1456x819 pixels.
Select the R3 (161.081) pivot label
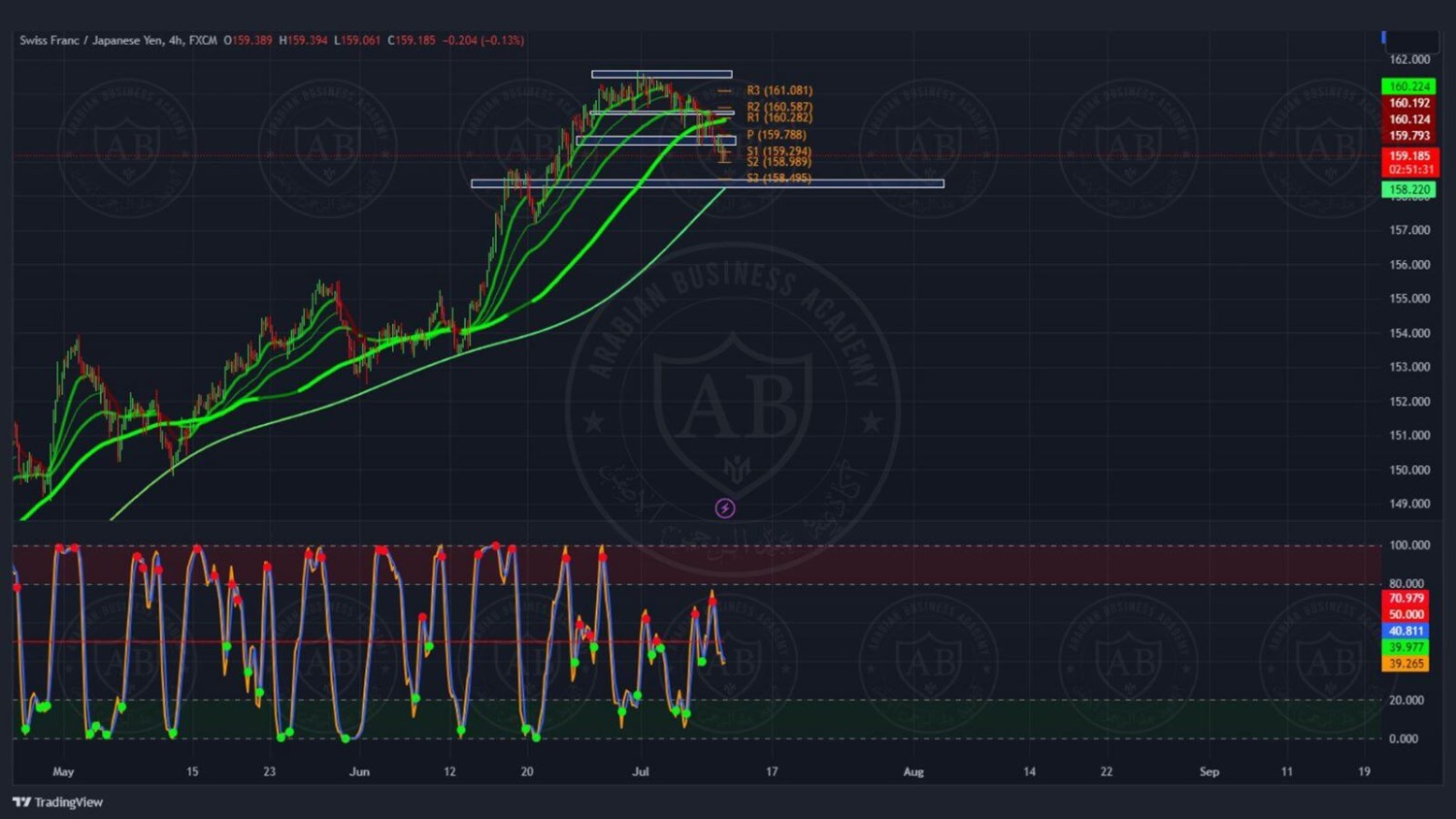pos(778,90)
